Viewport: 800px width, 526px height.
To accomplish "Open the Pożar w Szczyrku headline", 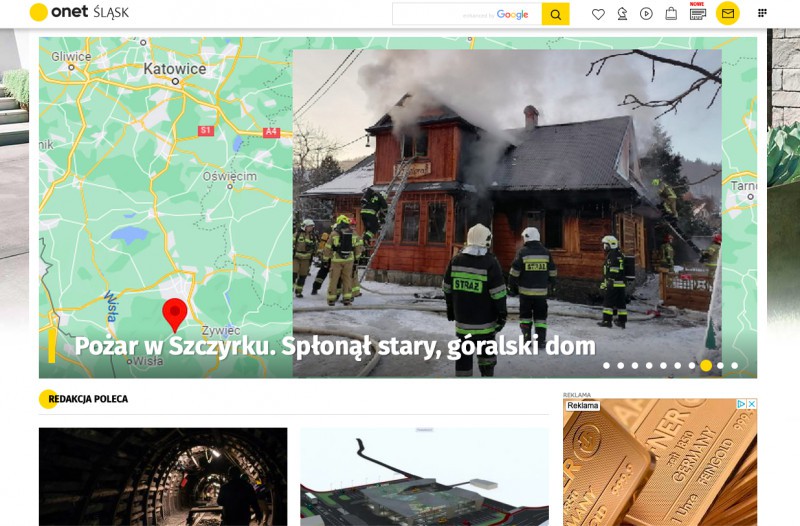I will pyautogui.click(x=335, y=347).
